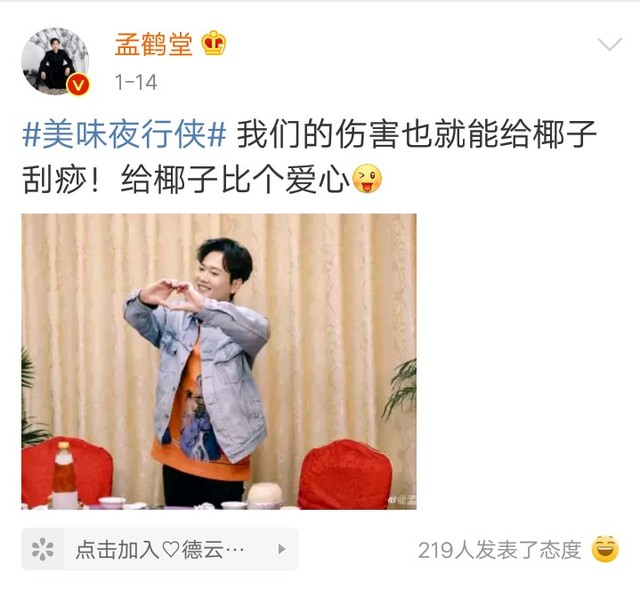This screenshot has height=589, width=640.
Task: Click the orange verified V badge
Action: tap(78, 85)
